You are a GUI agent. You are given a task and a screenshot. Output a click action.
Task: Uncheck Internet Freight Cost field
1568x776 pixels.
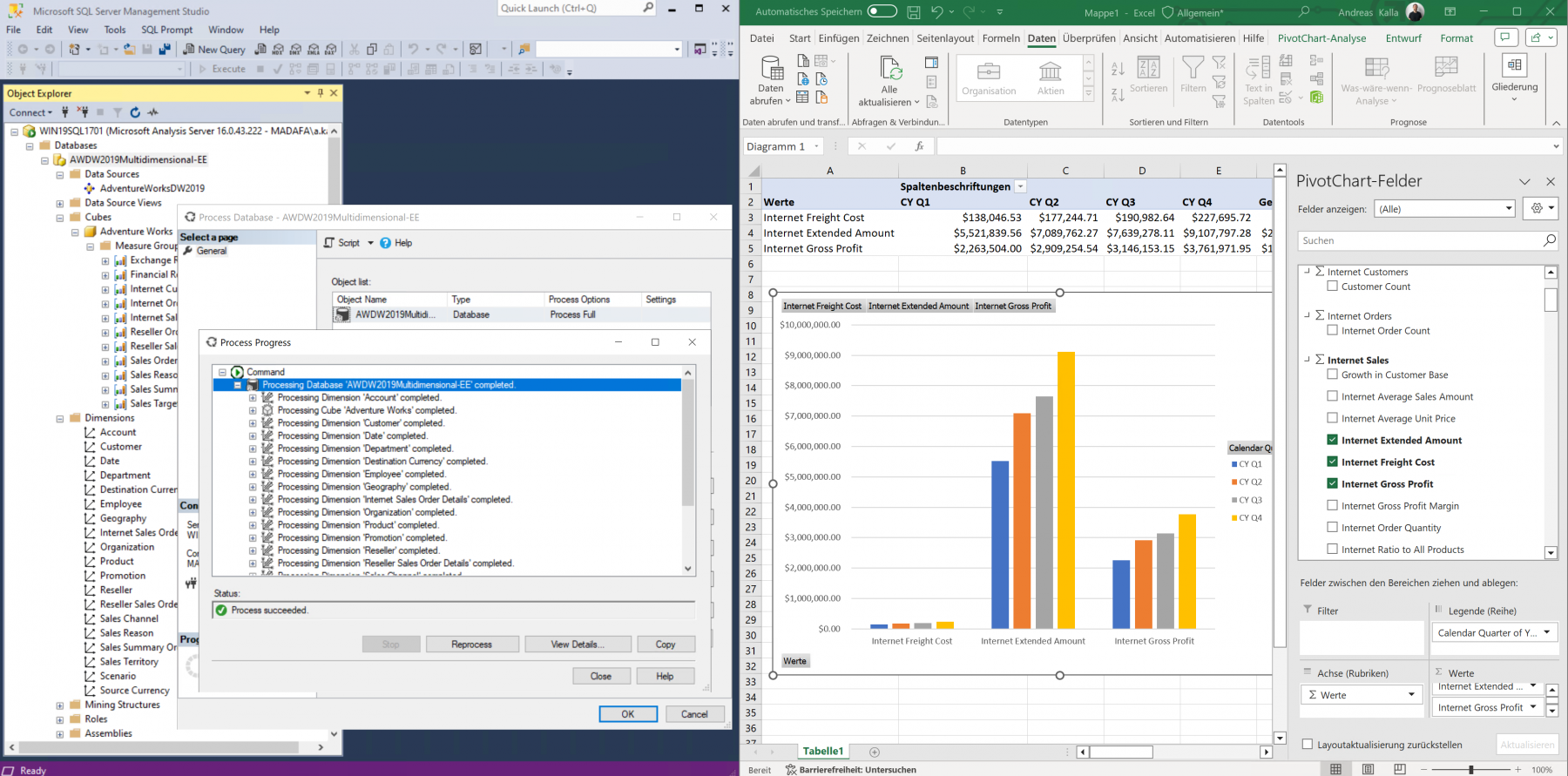coord(1332,462)
